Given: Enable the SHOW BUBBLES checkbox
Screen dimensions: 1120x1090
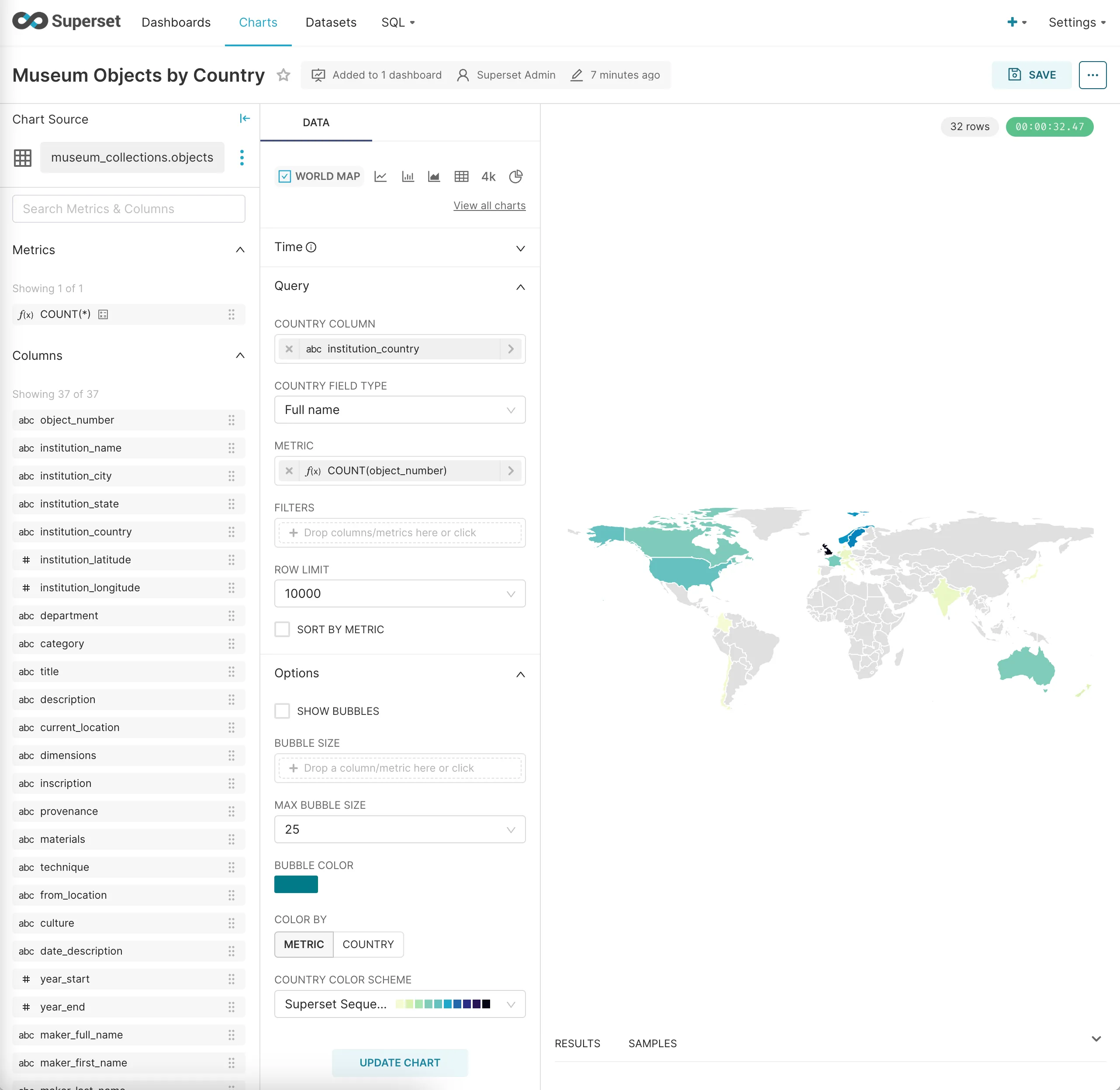Looking at the screenshot, I should click(x=282, y=711).
